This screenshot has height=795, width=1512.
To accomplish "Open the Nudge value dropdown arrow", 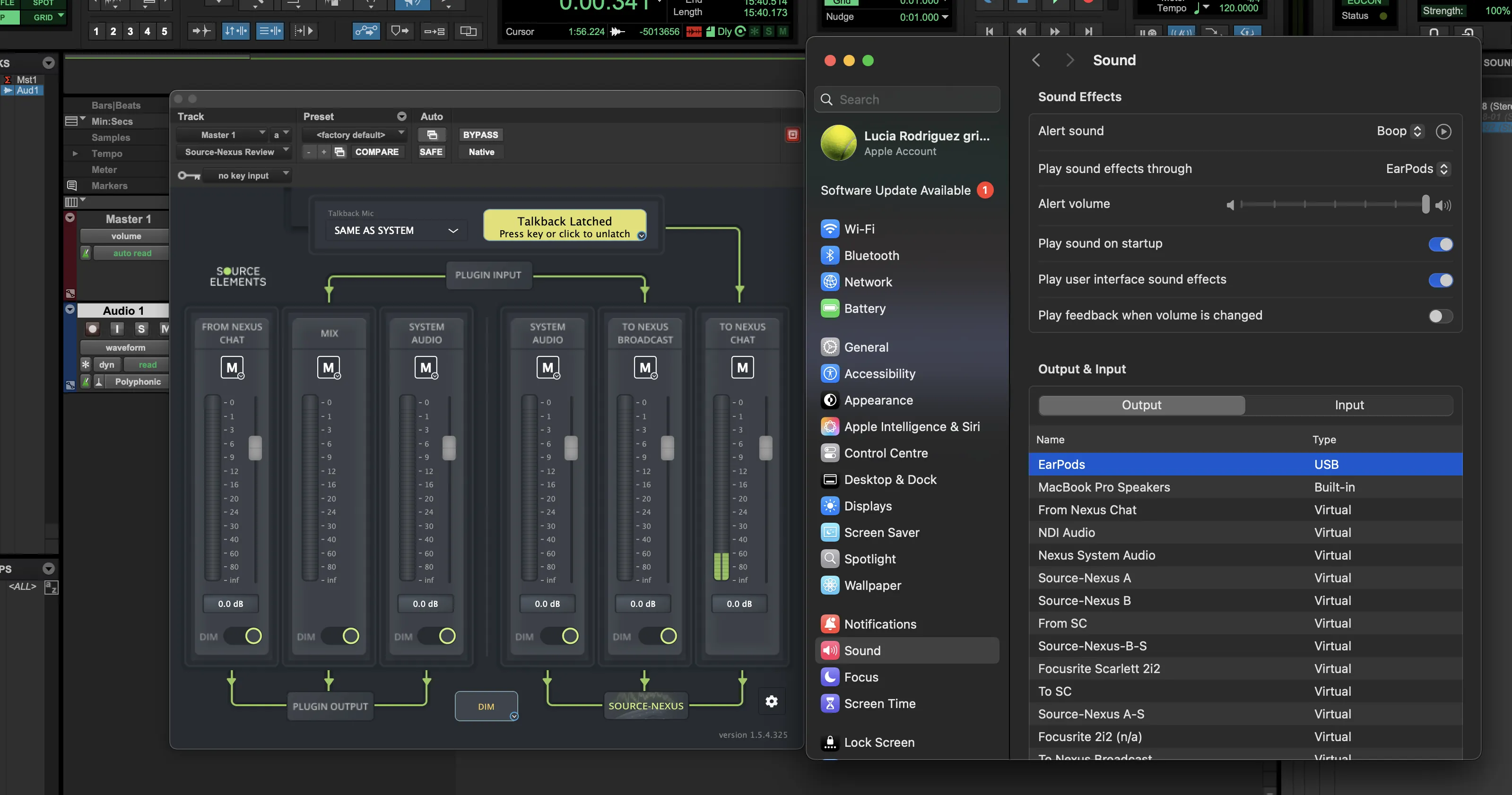I will pyautogui.click(x=945, y=17).
